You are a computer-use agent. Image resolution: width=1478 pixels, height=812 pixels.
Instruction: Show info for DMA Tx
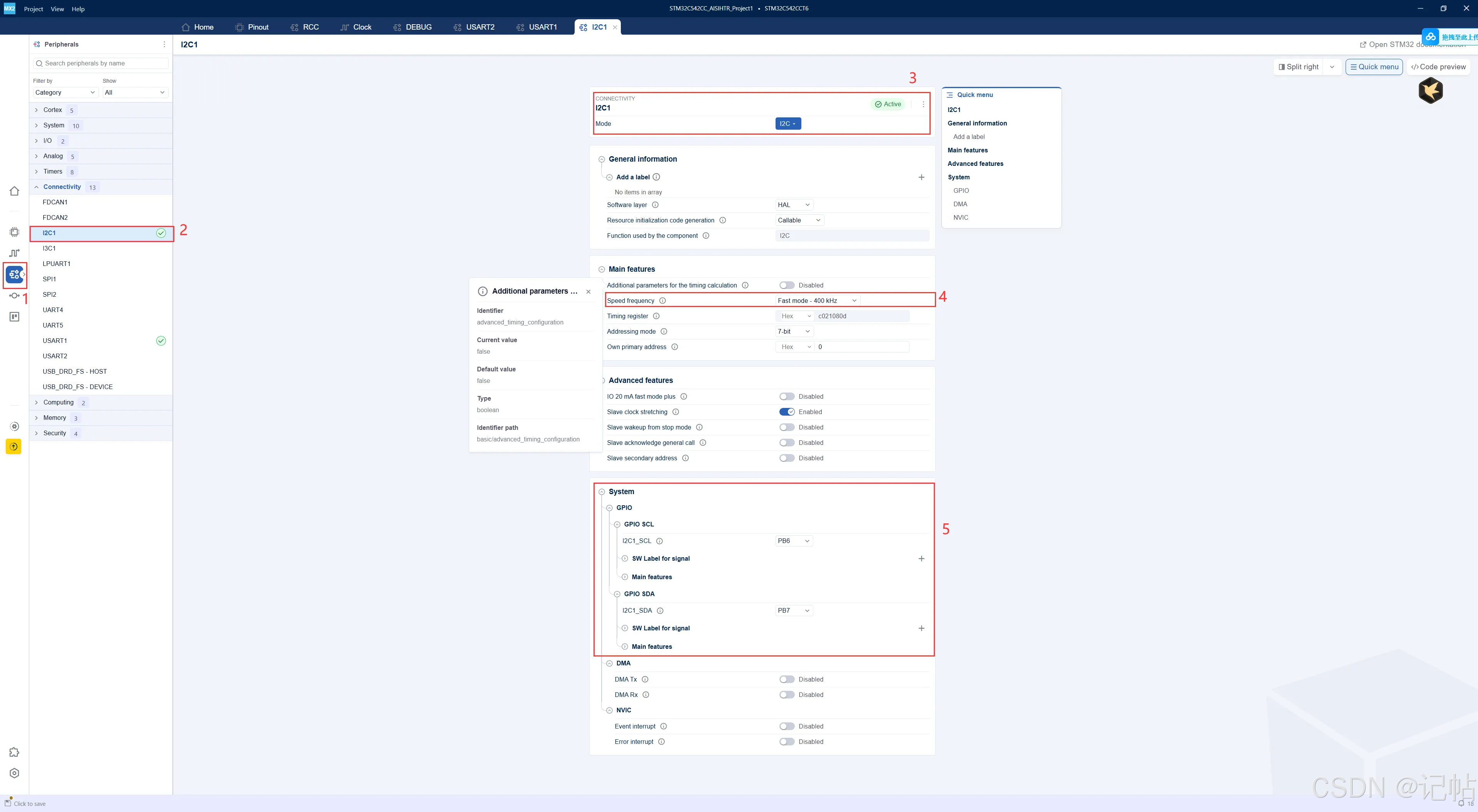click(645, 680)
